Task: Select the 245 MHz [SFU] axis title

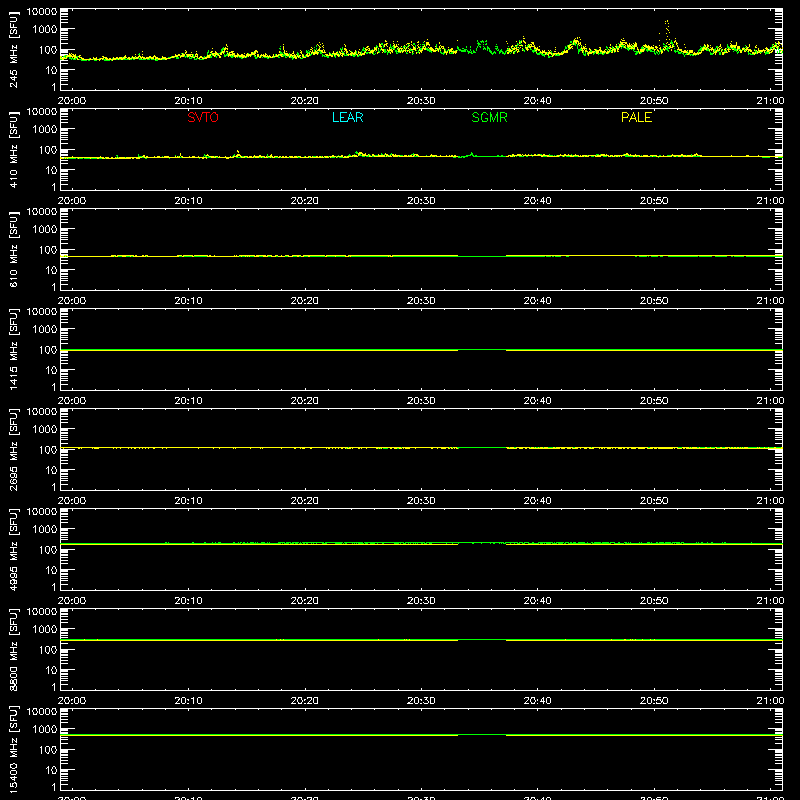Action: tap(14, 49)
